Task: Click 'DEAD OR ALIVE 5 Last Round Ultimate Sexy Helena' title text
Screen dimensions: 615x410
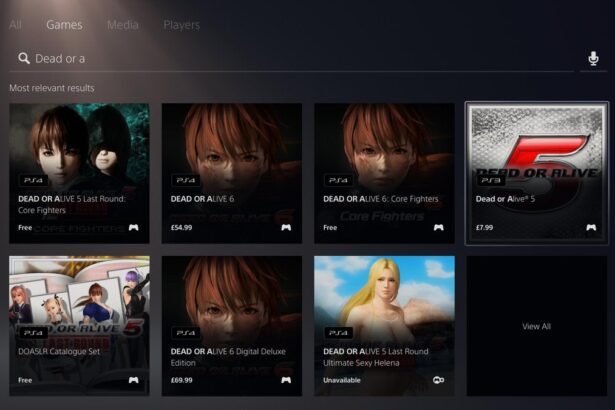Action: (x=376, y=357)
